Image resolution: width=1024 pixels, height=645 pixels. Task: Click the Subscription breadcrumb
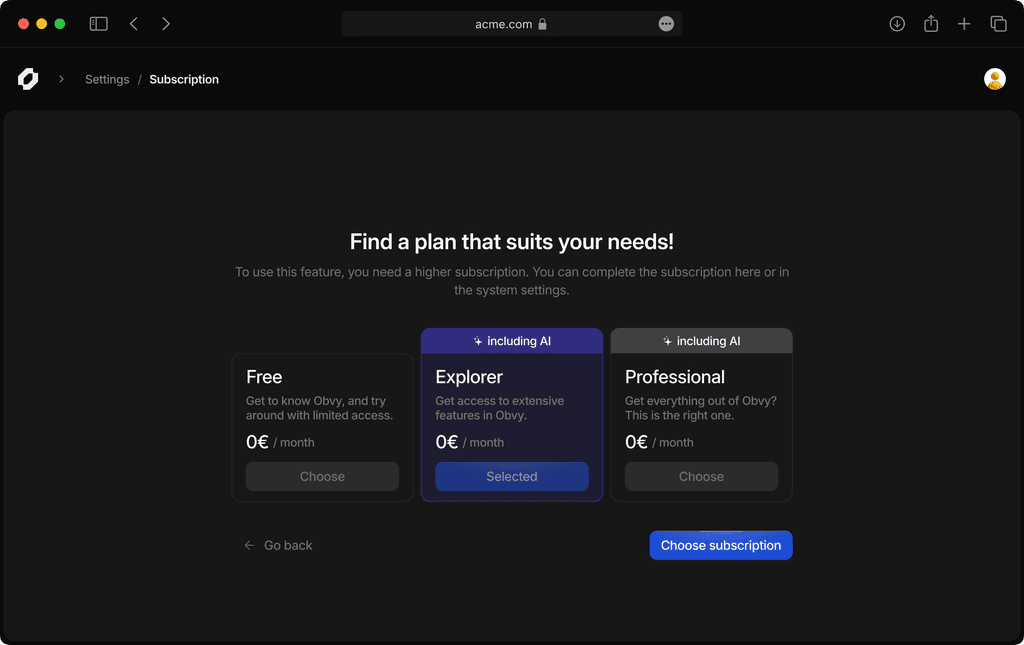pos(184,79)
